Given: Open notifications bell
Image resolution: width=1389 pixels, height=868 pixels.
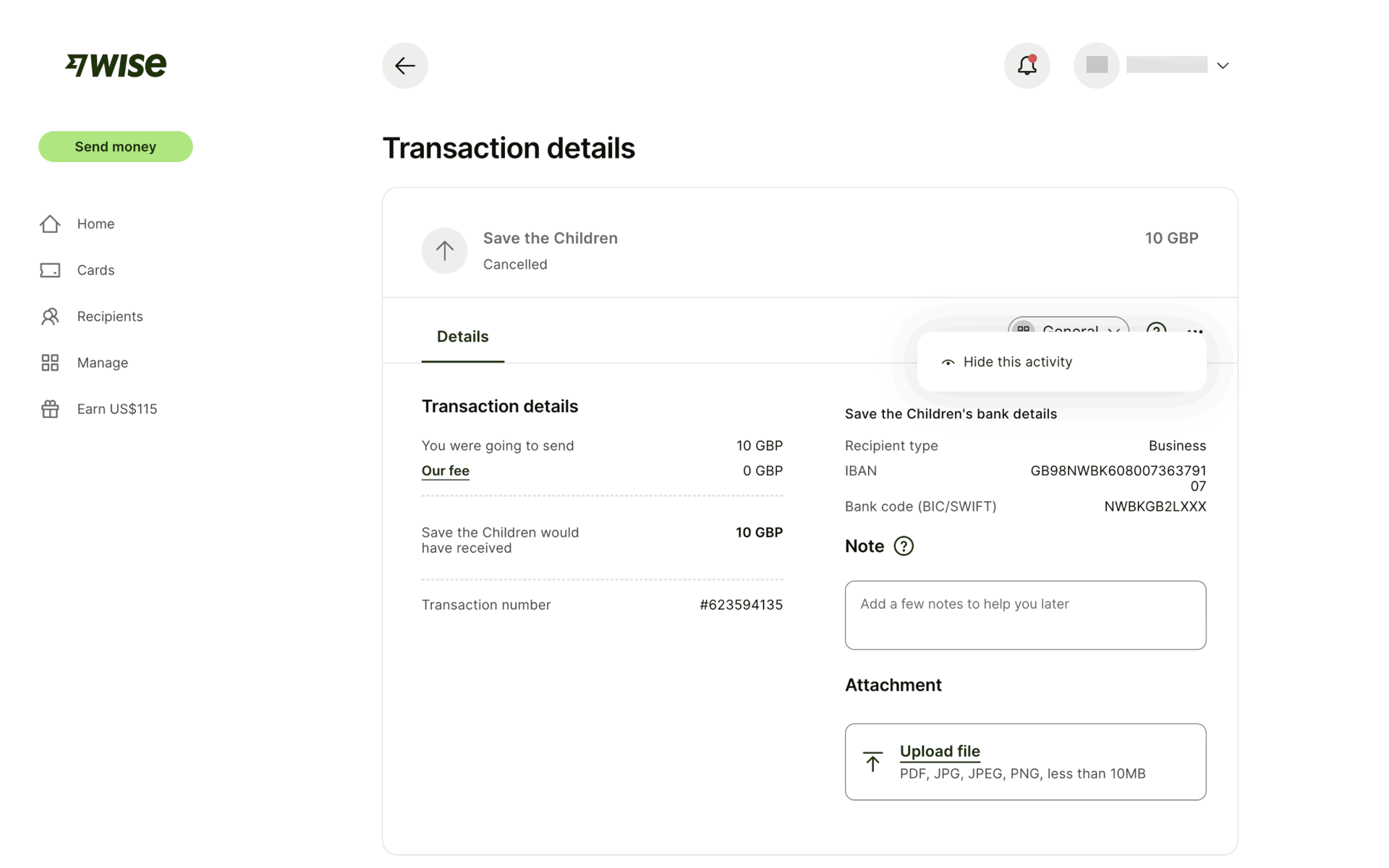Looking at the screenshot, I should [x=1027, y=66].
